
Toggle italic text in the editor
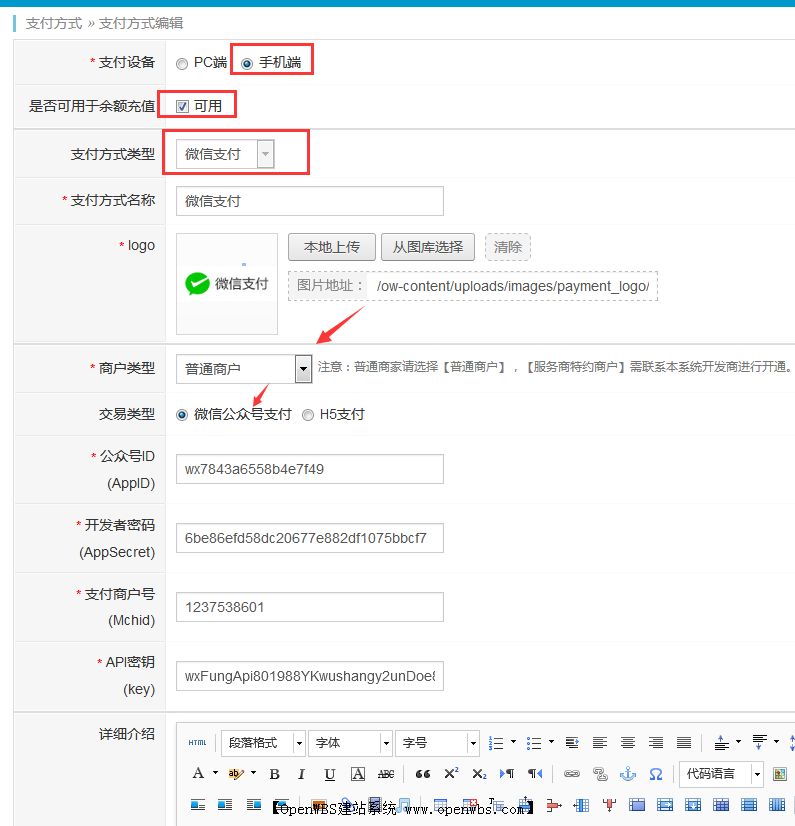pyautogui.click(x=301, y=774)
